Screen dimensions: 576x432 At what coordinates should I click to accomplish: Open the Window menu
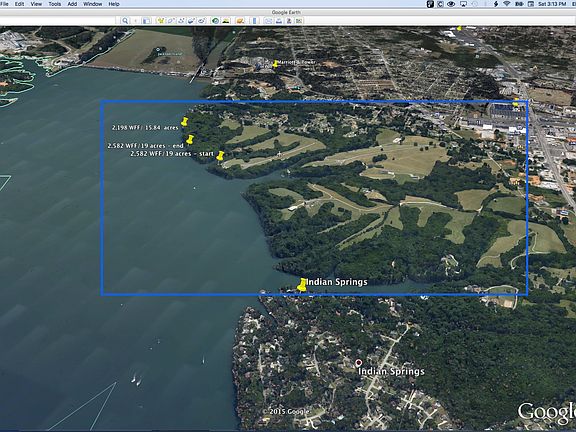(93, 4)
